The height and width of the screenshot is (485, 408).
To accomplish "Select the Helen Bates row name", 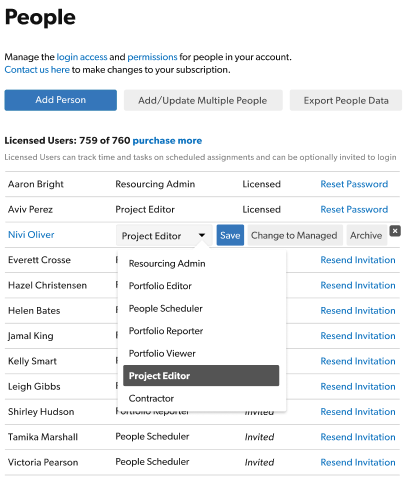I will [34, 311].
